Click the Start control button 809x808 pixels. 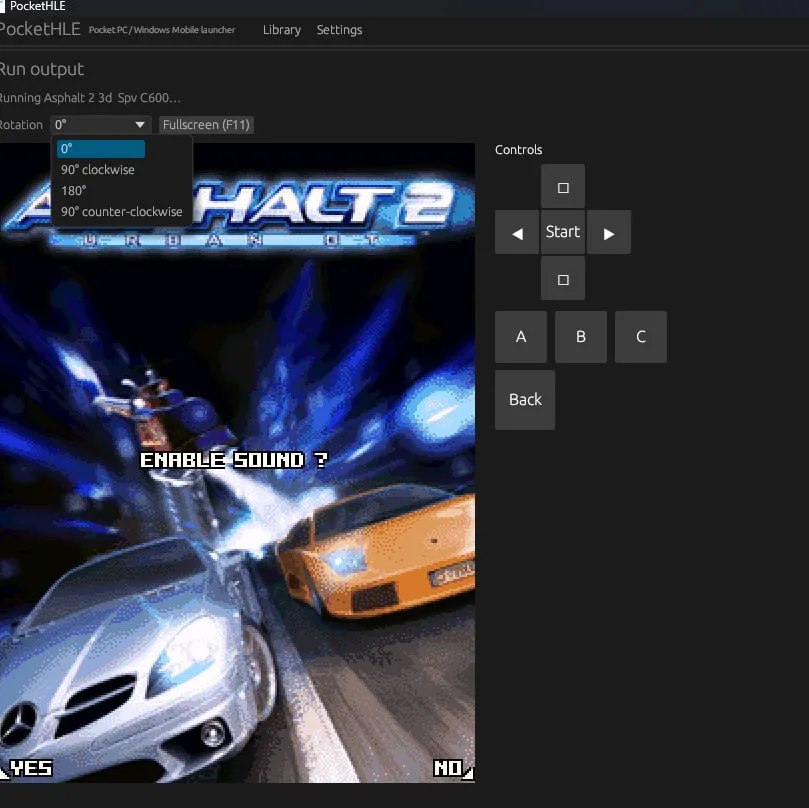562,232
